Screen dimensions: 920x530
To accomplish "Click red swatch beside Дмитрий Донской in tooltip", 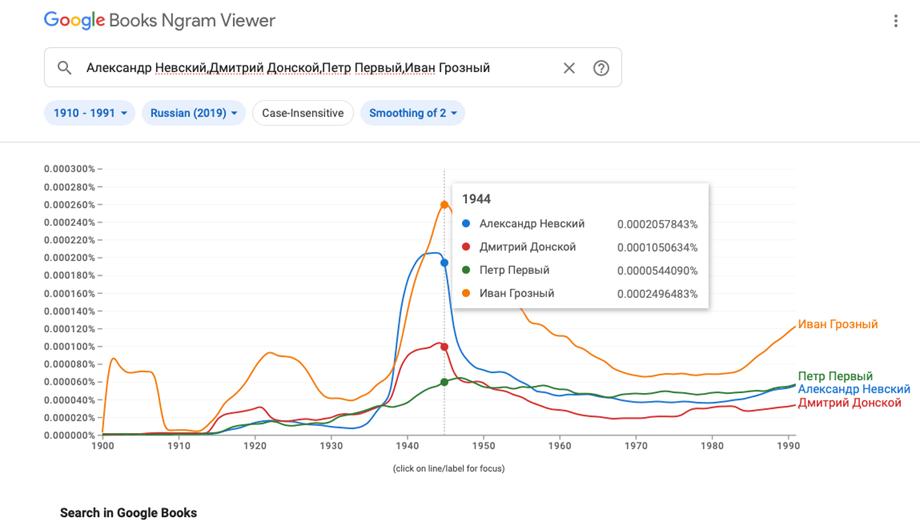I will pyautogui.click(x=466, y=247).
